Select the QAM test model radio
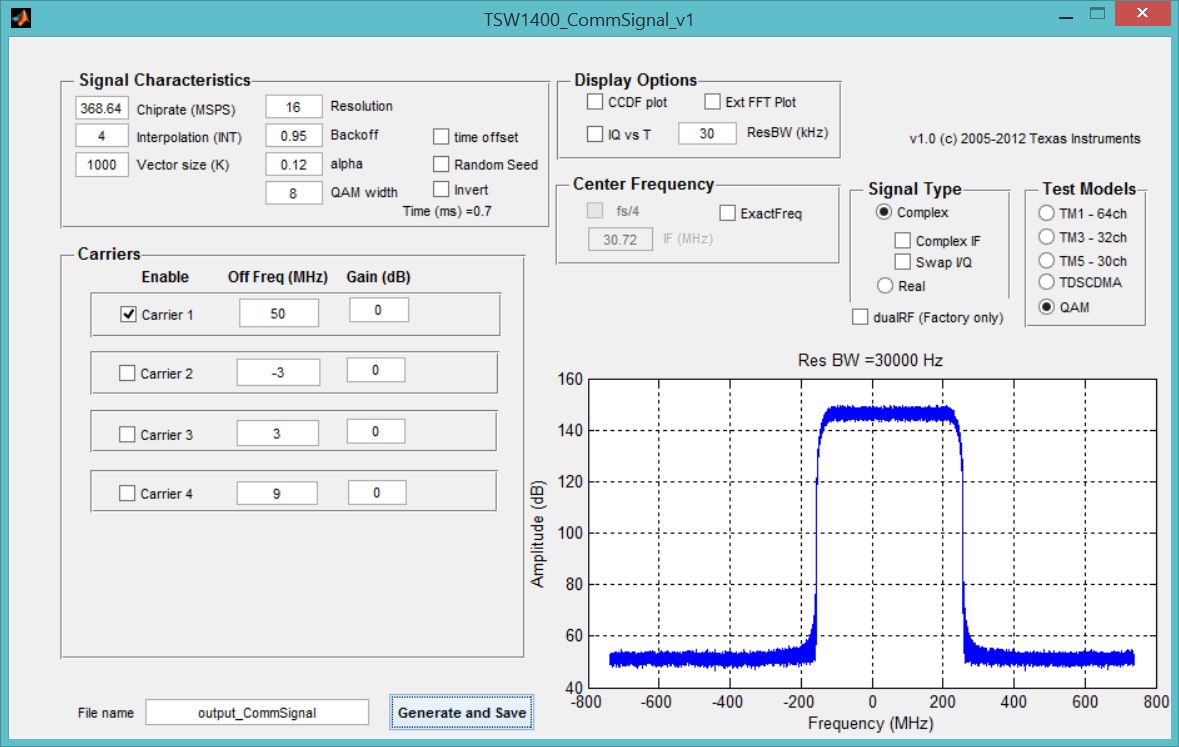Screen dimensions: 1179x747 tap(1046, 307)
